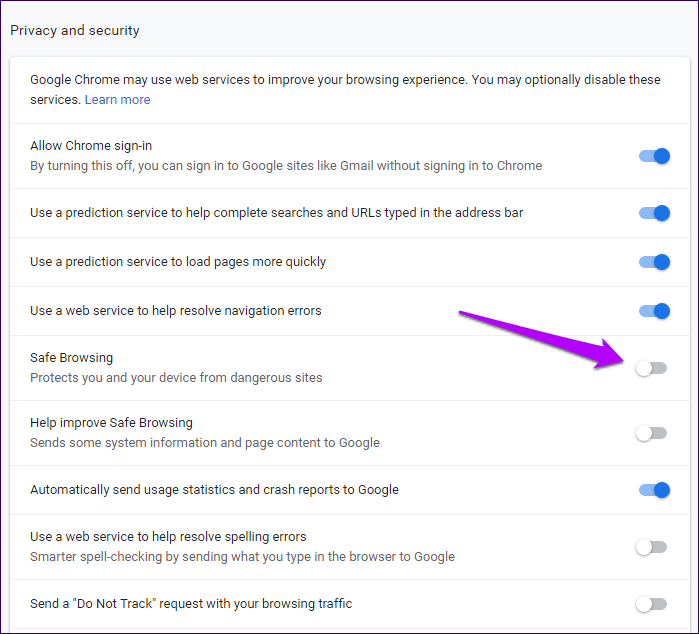Turn on Do Not Track request toggle

point(651,604)
